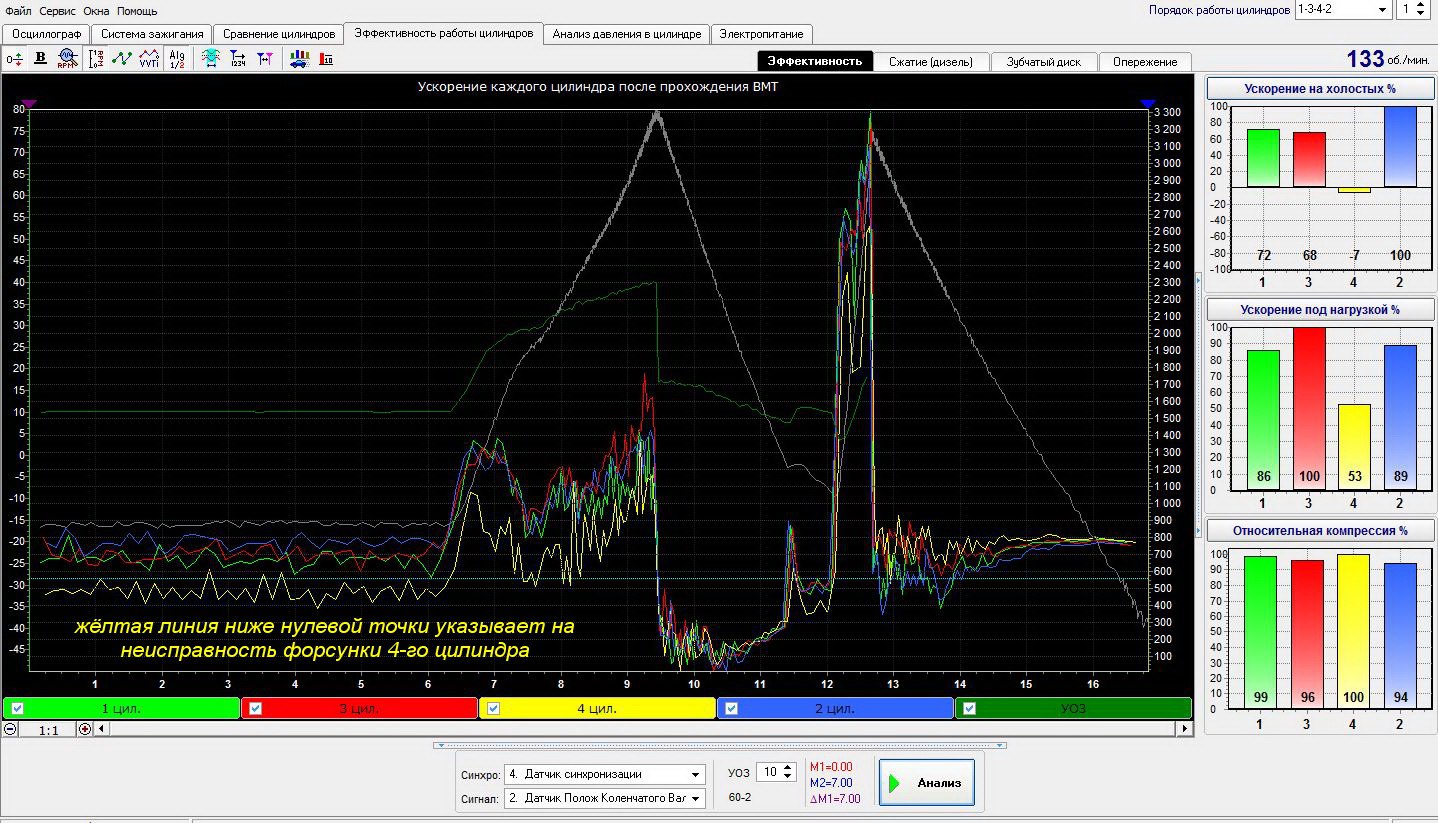Click the Относительная компрессия % header
This screenshot has width=1438, height=823.
click(x=1320, y=531)
